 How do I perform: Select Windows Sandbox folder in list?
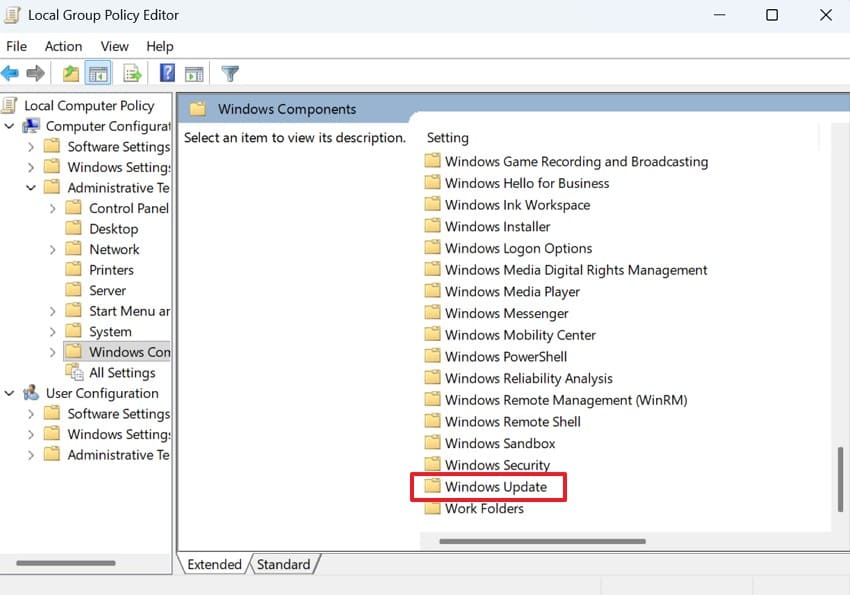(500, 444)
